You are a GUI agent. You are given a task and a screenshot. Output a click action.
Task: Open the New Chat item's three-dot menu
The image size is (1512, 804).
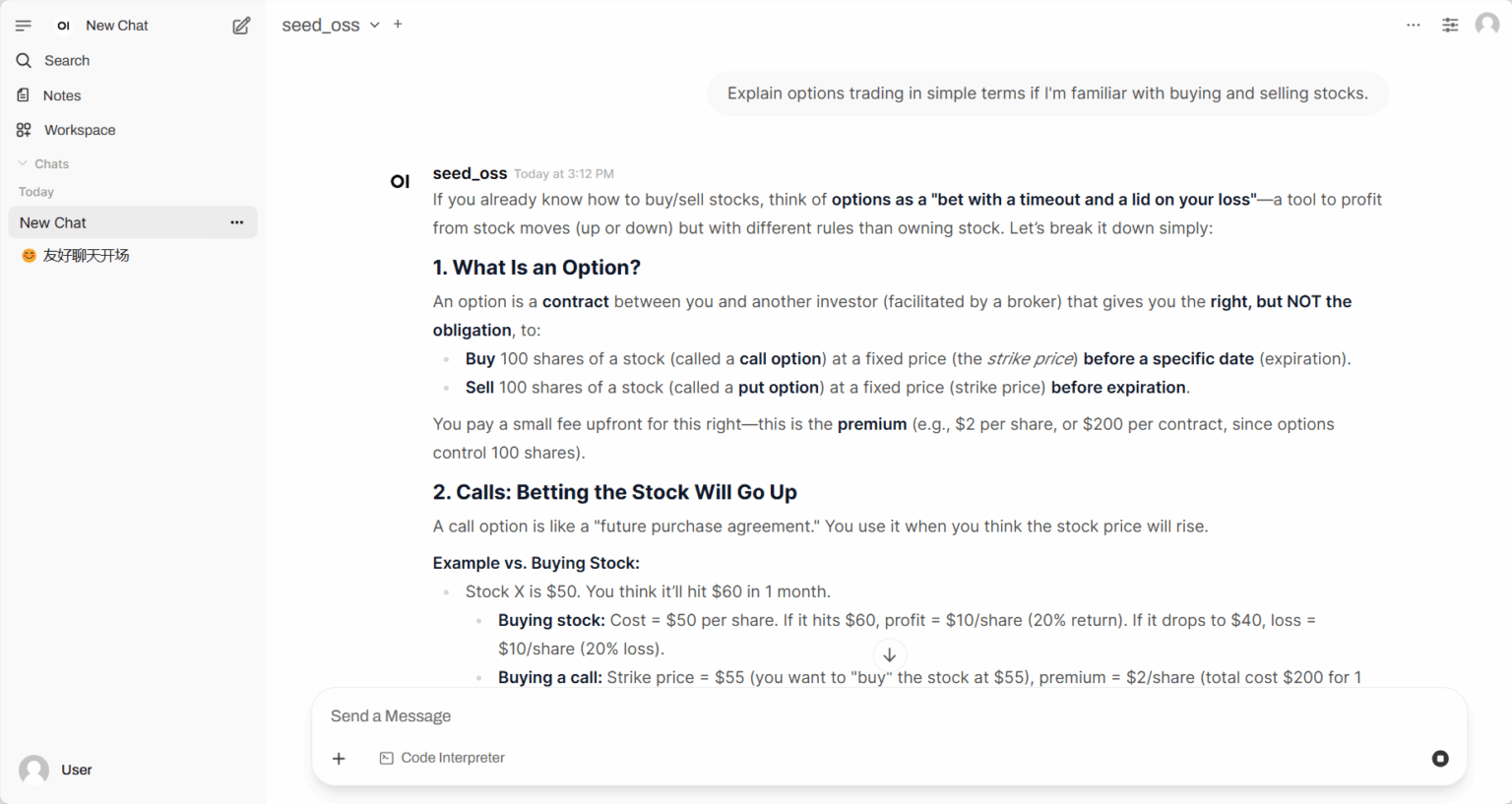point(237,222)
